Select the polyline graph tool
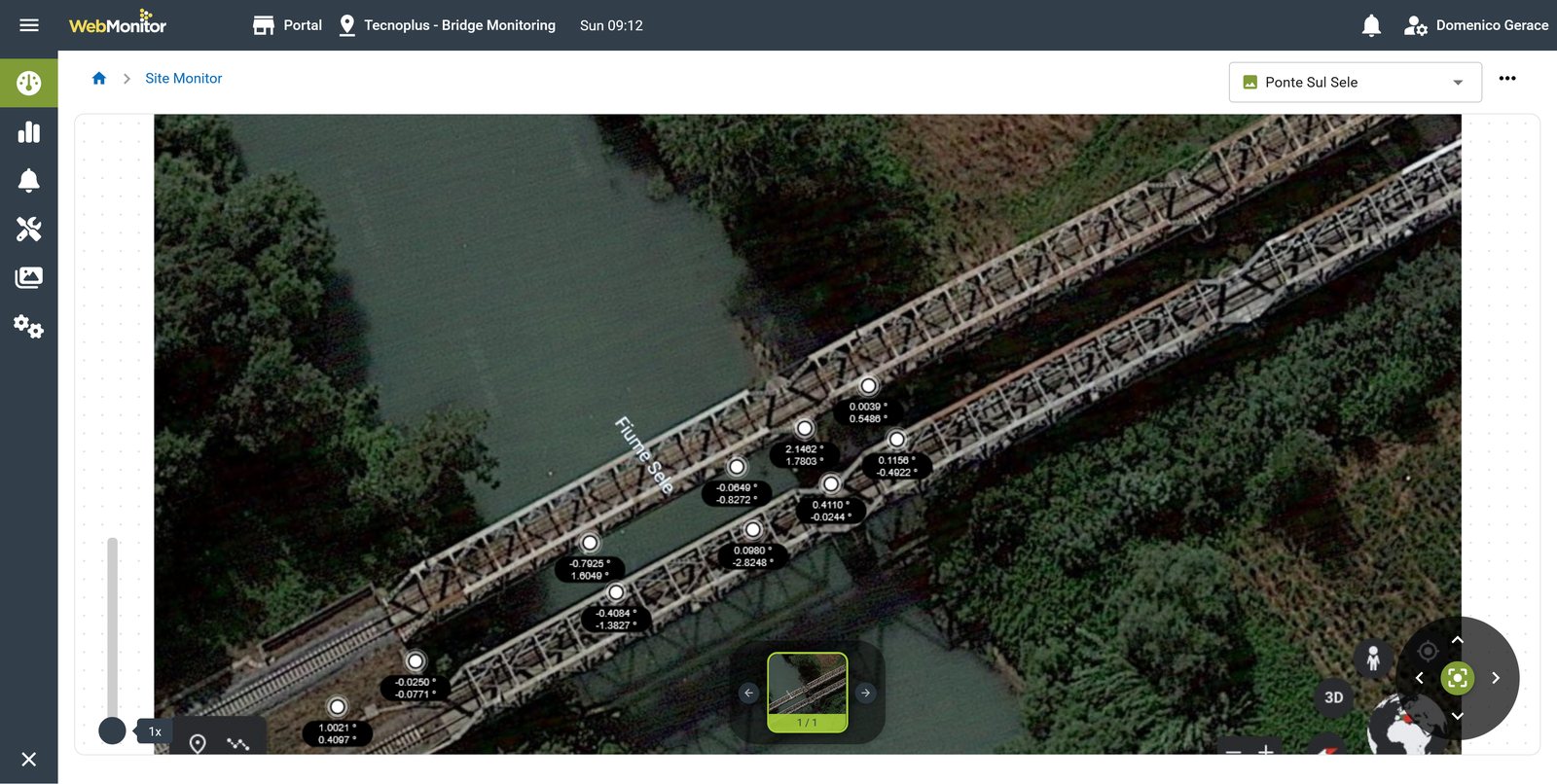The width and height of the screenshot is (1557, 784). (238, 744)
